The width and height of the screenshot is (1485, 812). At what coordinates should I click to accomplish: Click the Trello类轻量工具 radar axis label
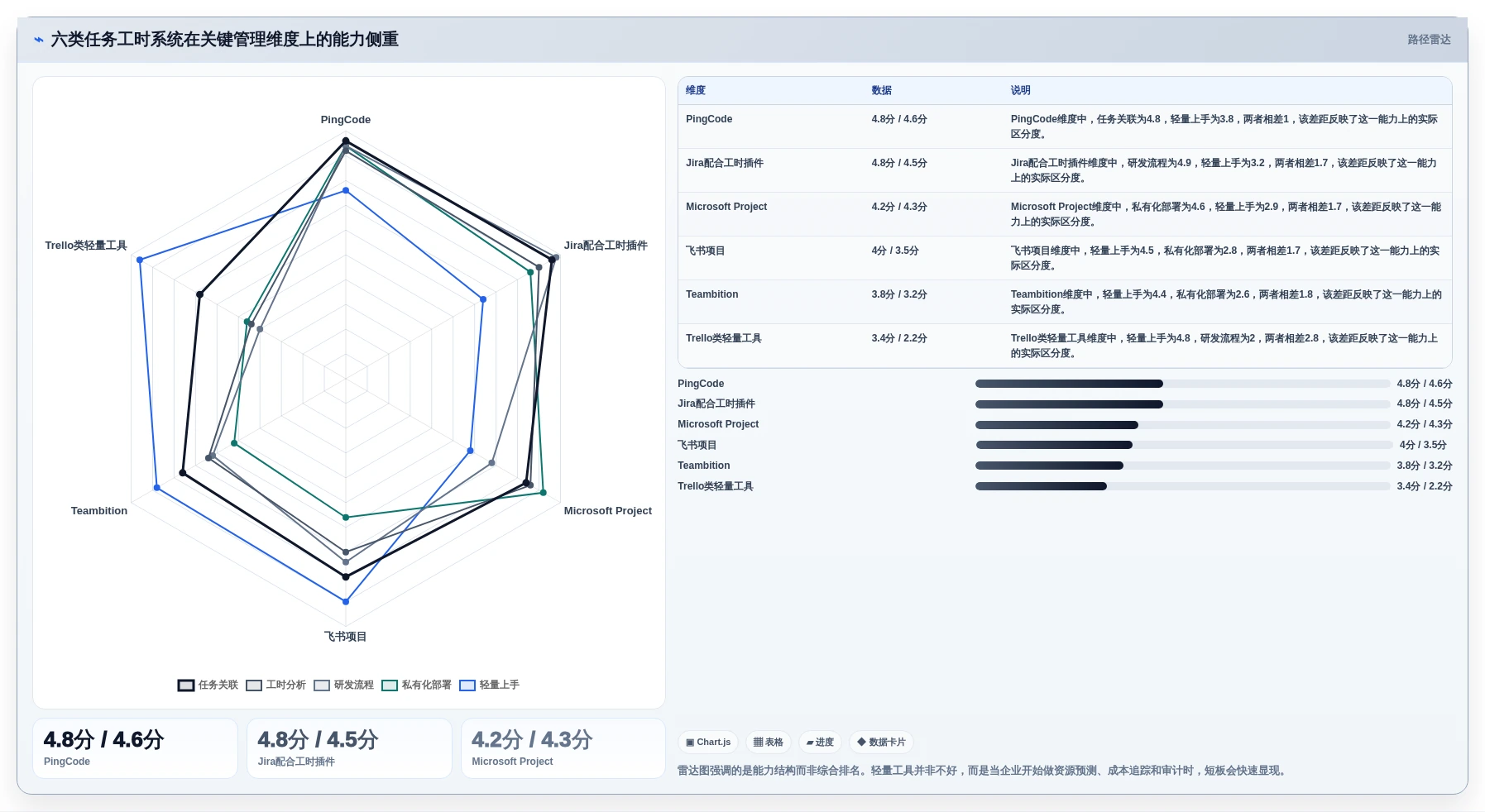(x=86, y=246)
